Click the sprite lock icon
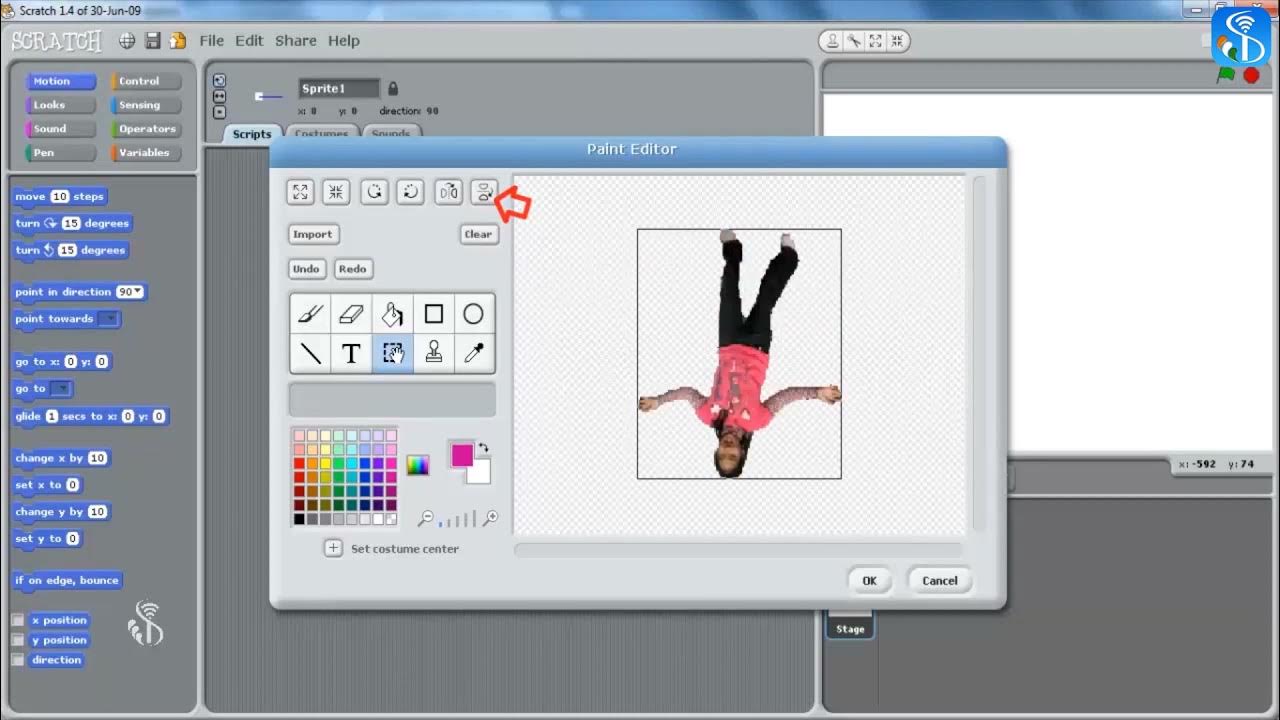 point(393,88)
